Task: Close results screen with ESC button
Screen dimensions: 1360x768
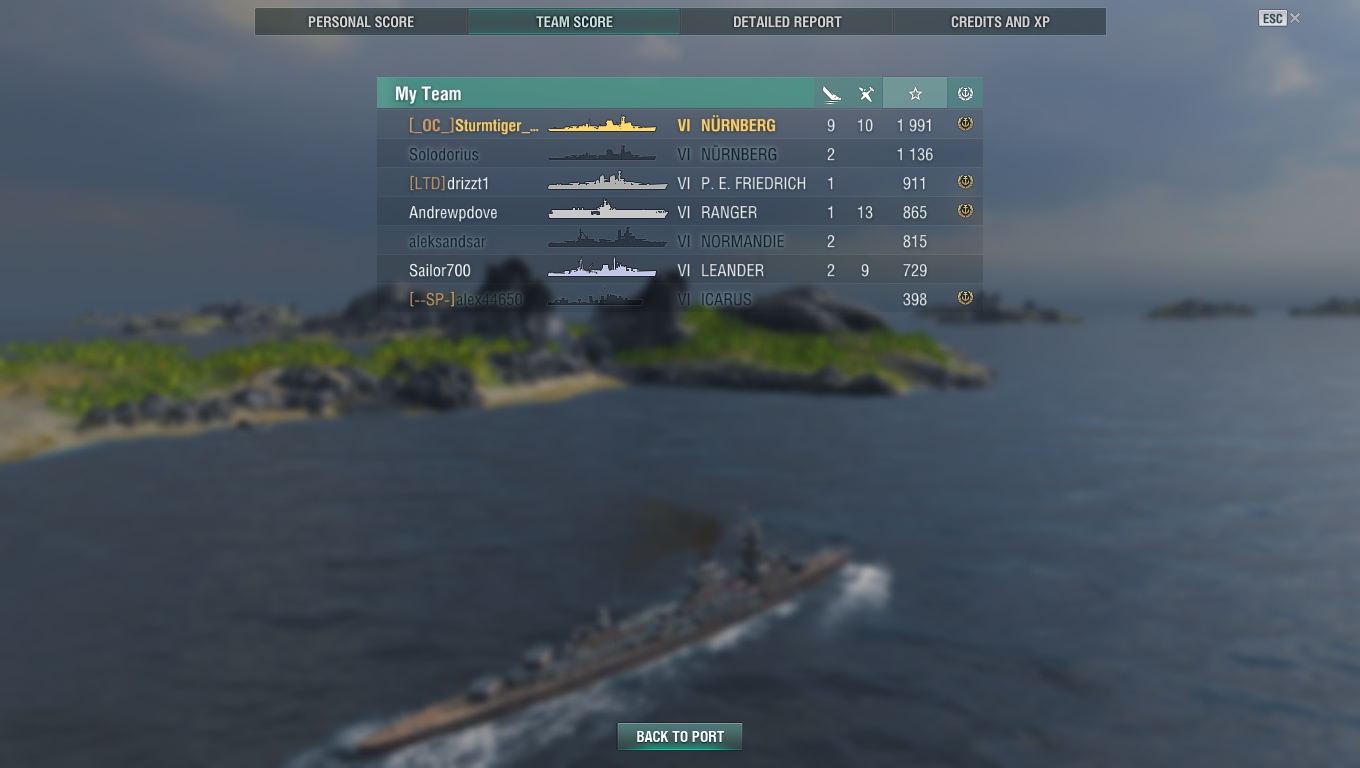Action: tap(1272, 18)
